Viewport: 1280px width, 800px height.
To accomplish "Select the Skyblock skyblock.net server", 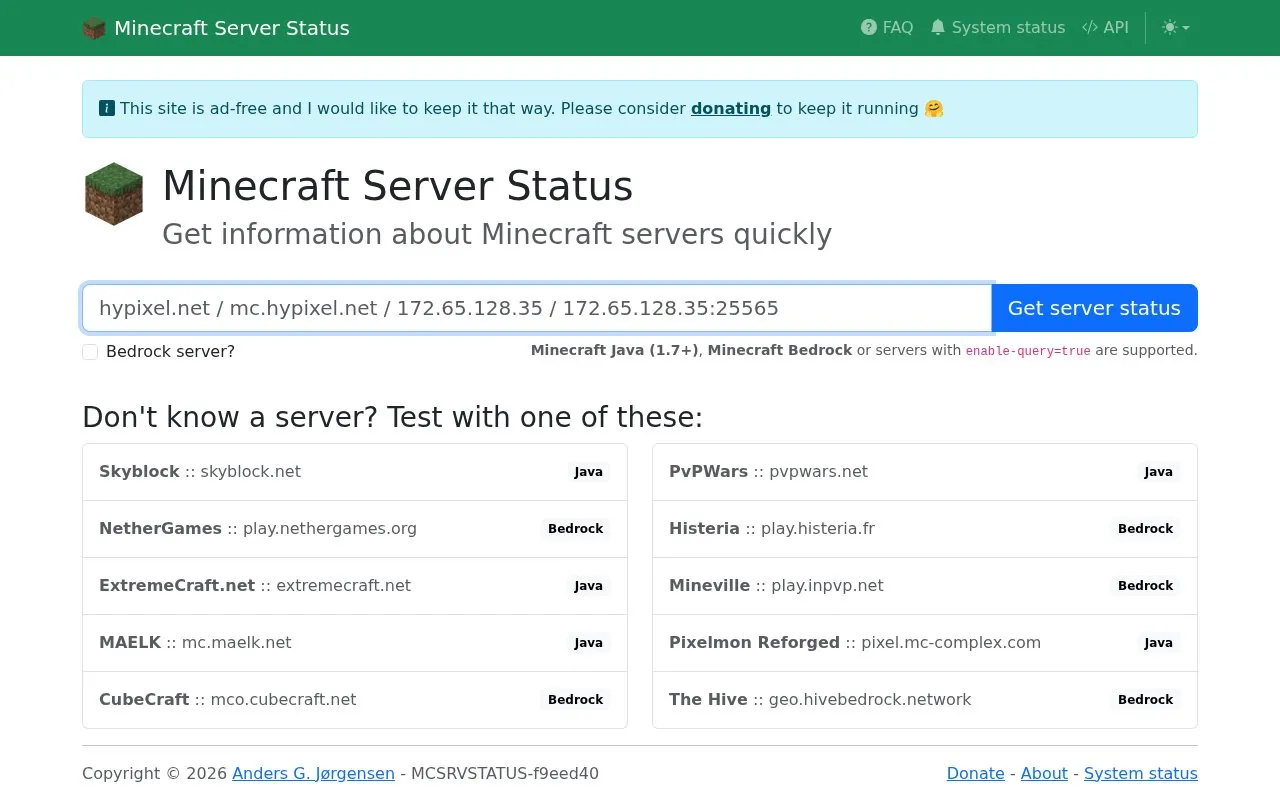I will [x=355, y=472].
